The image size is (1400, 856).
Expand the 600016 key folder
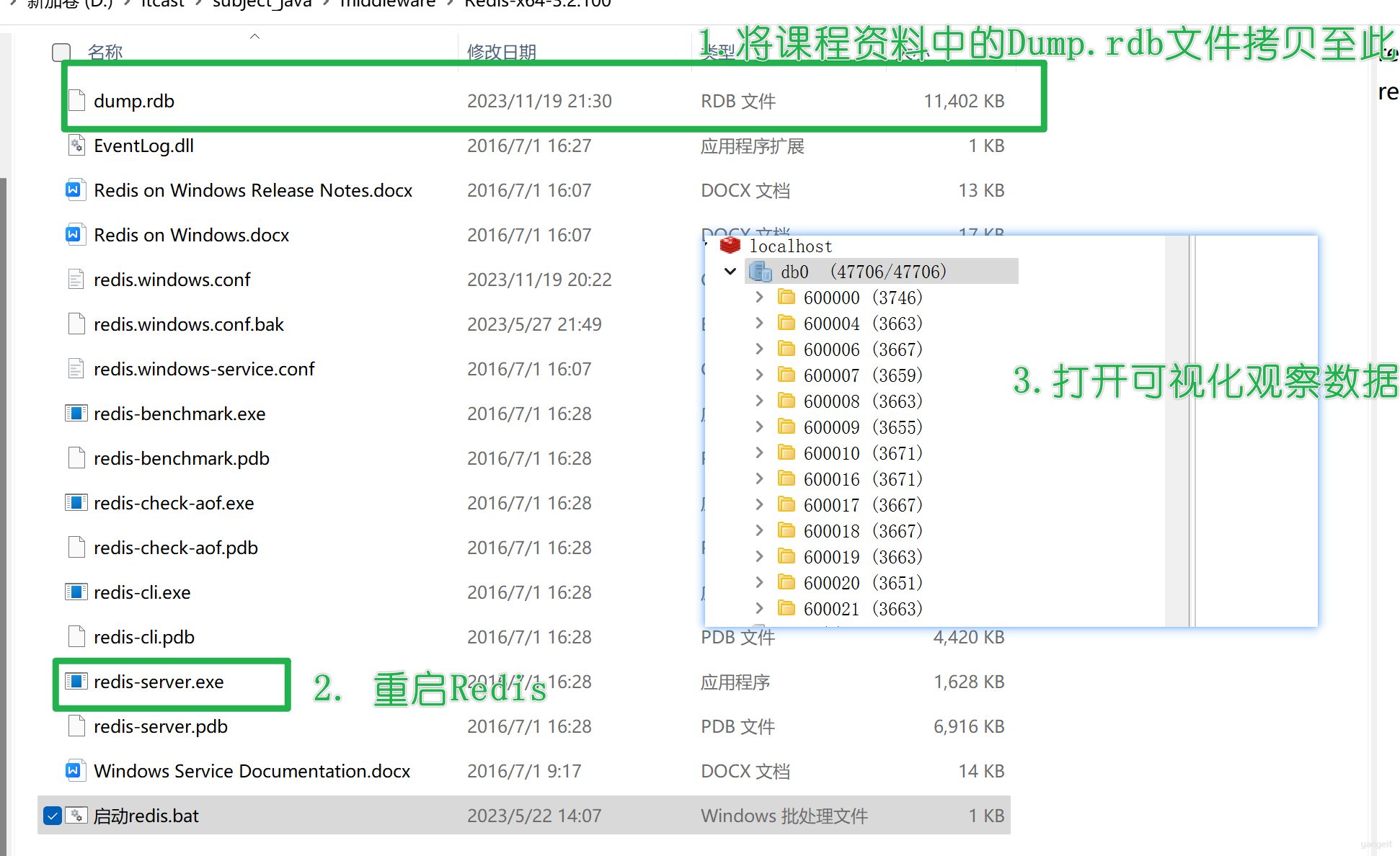(759, 479)
